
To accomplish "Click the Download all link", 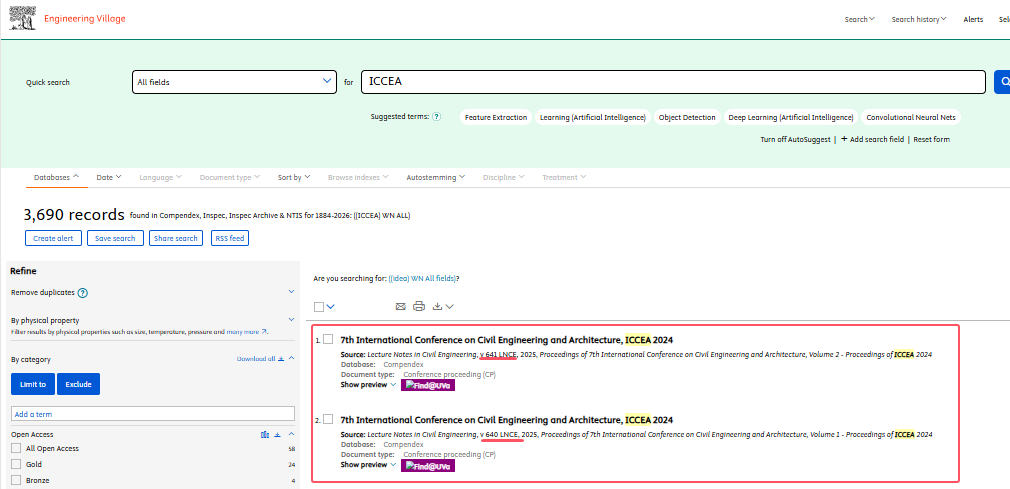I will pyautogui.click(x=256, y=359).
